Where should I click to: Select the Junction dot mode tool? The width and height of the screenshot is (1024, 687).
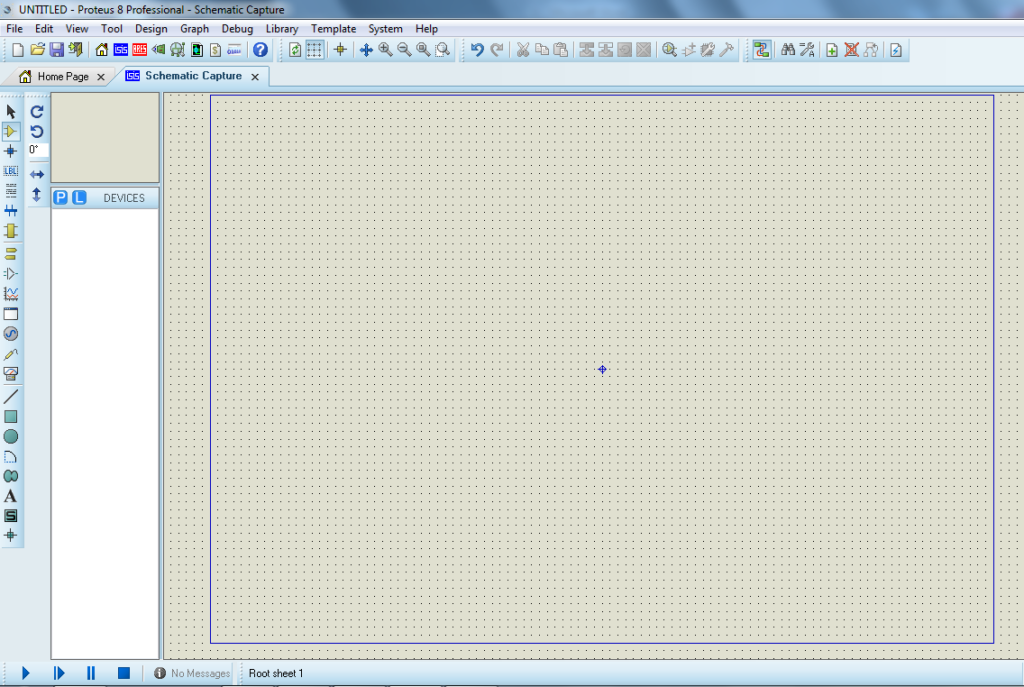[x=11, y=151]
